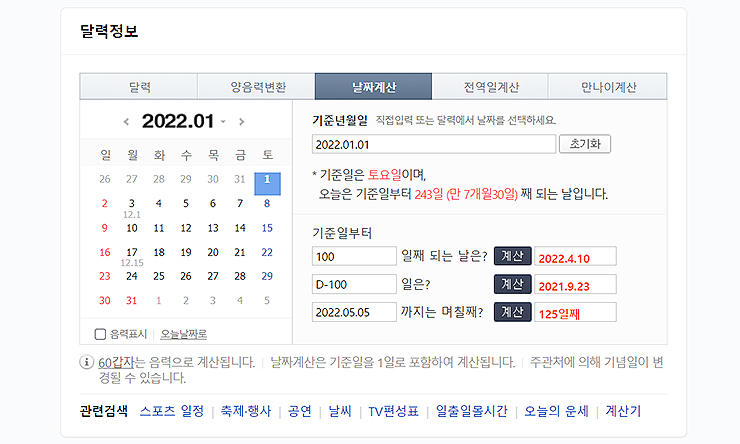Focus the 기준년월일 date input field
Viewport: 740px width, 444px height.
(434, 144)
